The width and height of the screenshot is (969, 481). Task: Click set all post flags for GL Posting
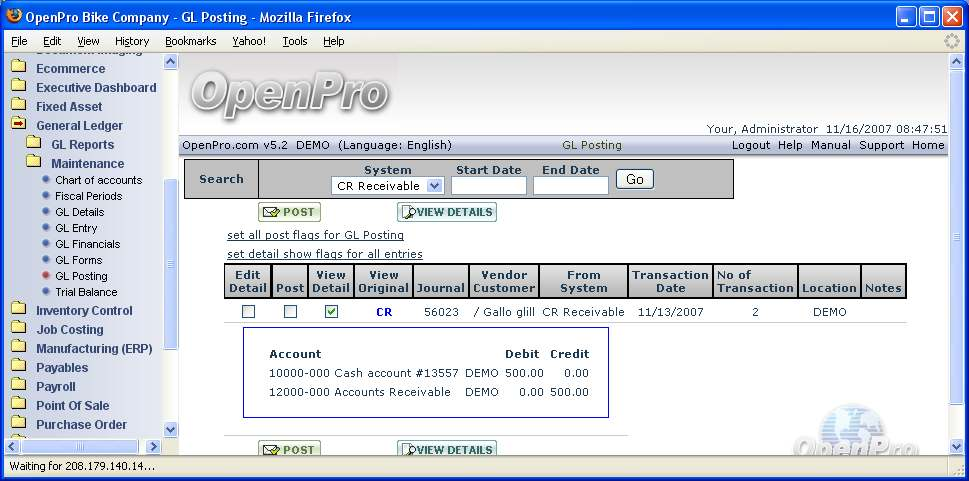tap(315, 235)
